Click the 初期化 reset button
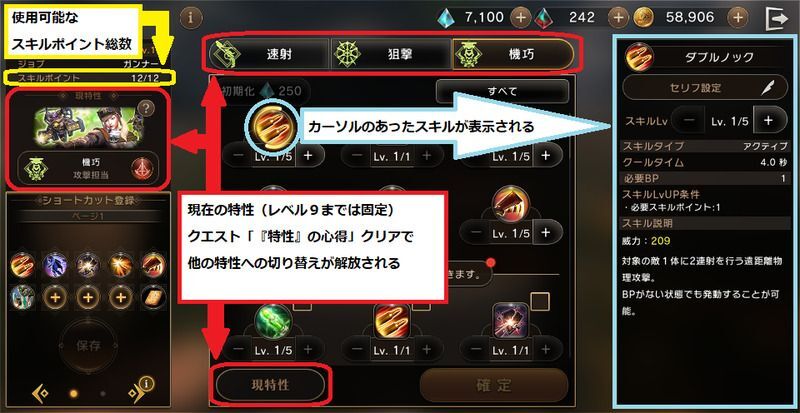The width and height of the screenshot is (800, 413). click(260, 91)
